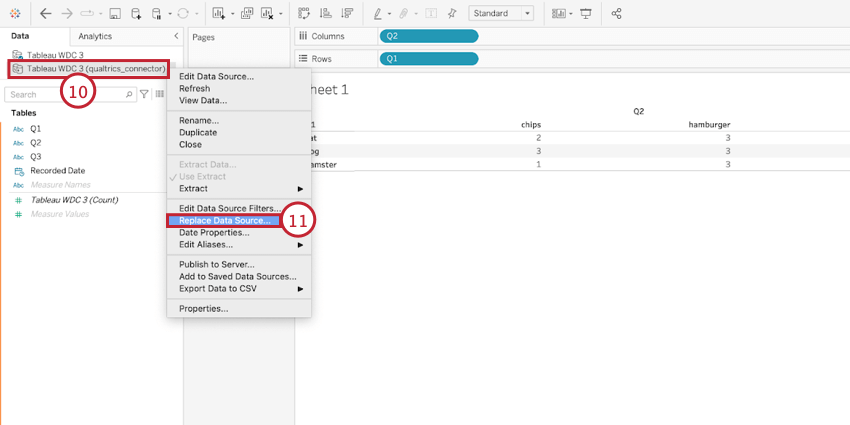Viewport: 850px width, 425px height.
Task: Open the Show/Hide Cards dropdown arrow
Action: tap(571, 14)
